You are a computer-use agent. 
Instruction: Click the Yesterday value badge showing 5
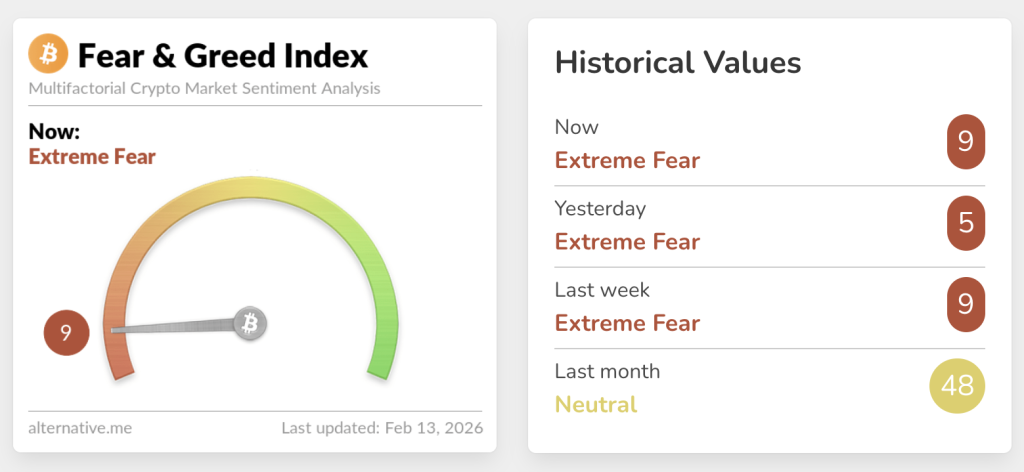pyautogui.click(x=965, y=223)
